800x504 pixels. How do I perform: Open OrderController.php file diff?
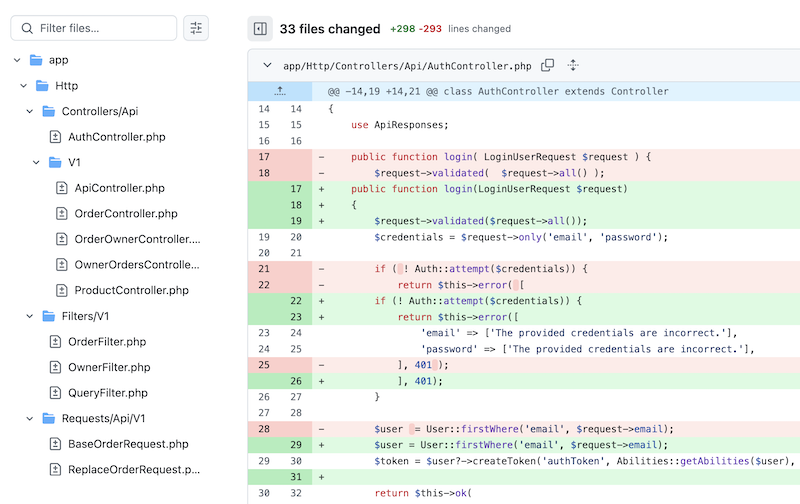[x=125, y=213]
